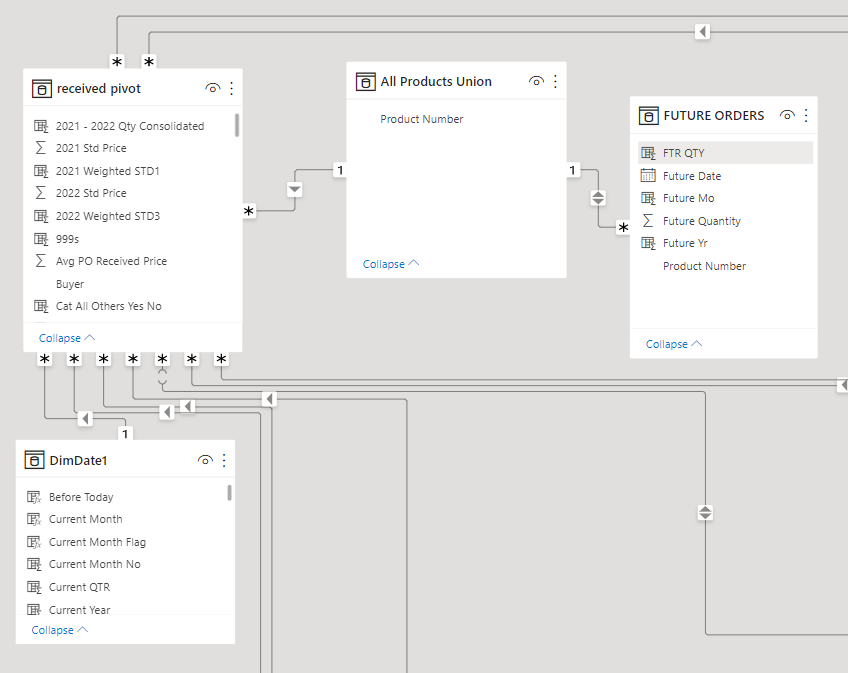Open more options menu for FUTURE ORDERS
The width and height of the screenshot is (848, 673).
[806, 115]
